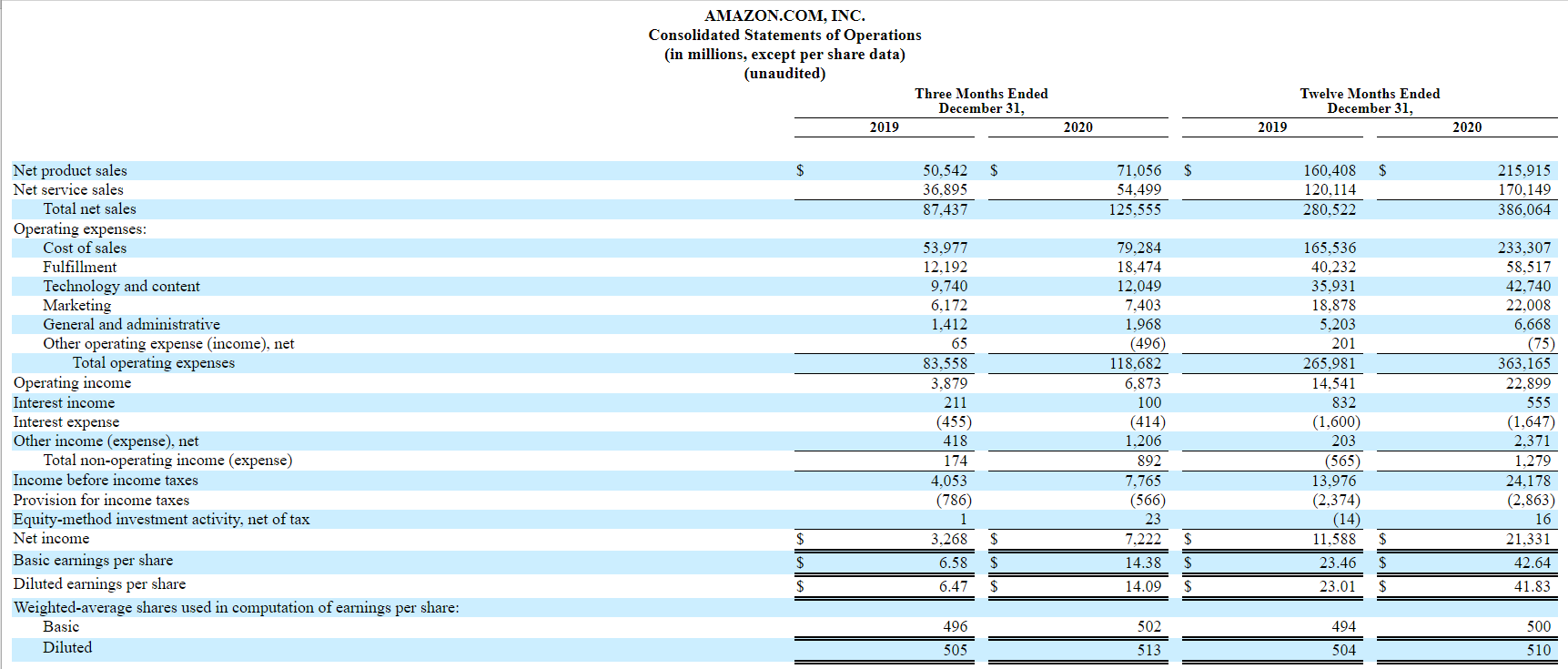Select net product sales value 160,408
The height and width of the screenshot is (669, 1568).
click(1330, 170)
